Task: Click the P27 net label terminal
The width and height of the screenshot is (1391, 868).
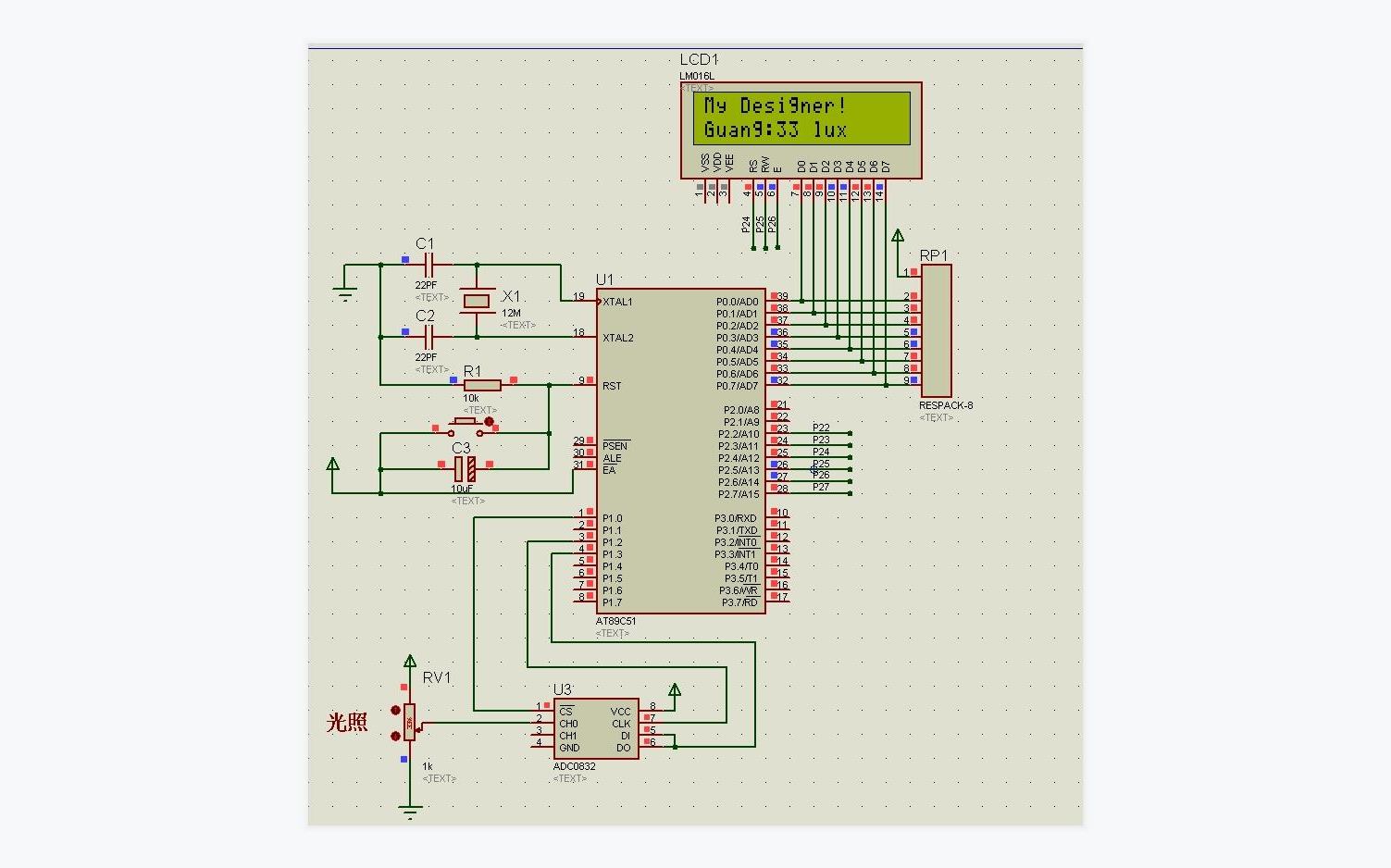Action: (x=821, y=487)
